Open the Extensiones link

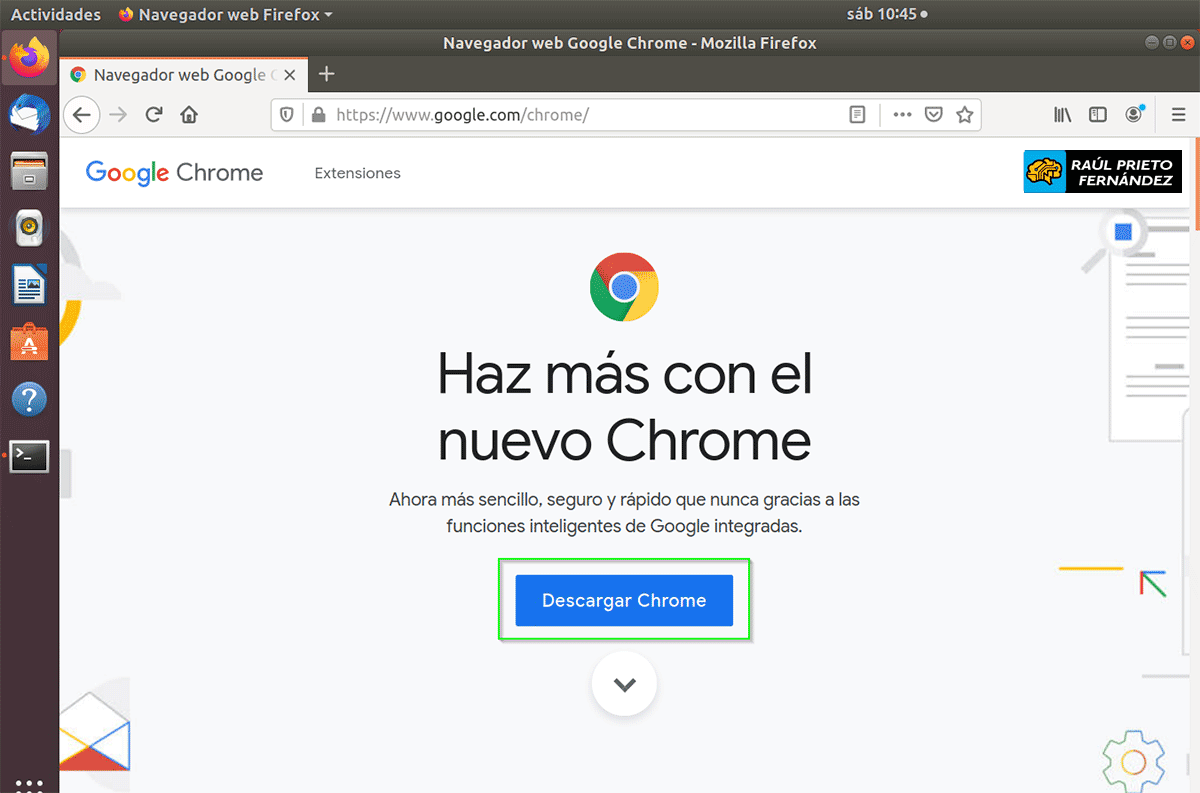(357, 172)
